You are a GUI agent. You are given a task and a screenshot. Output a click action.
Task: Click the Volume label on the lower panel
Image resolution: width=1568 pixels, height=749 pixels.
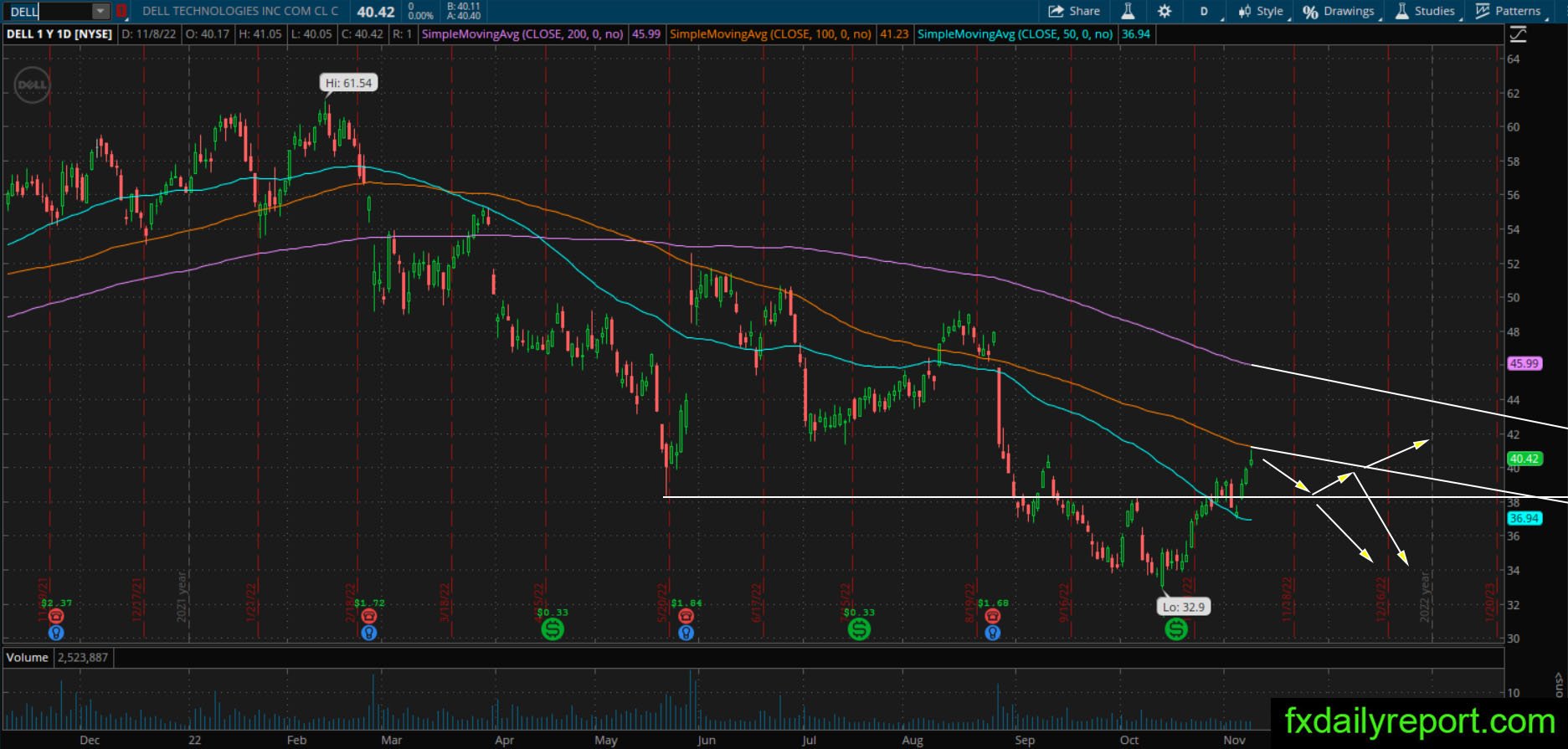coord(28,658)
